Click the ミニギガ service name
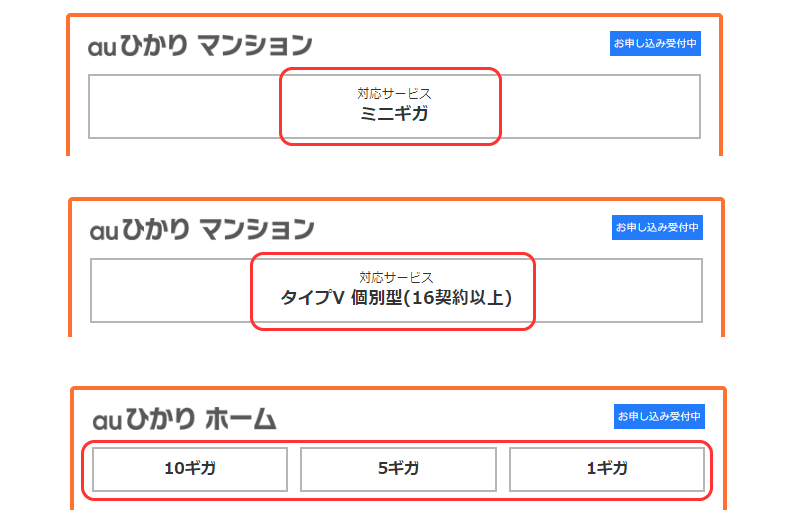 (x=394, y=113)
